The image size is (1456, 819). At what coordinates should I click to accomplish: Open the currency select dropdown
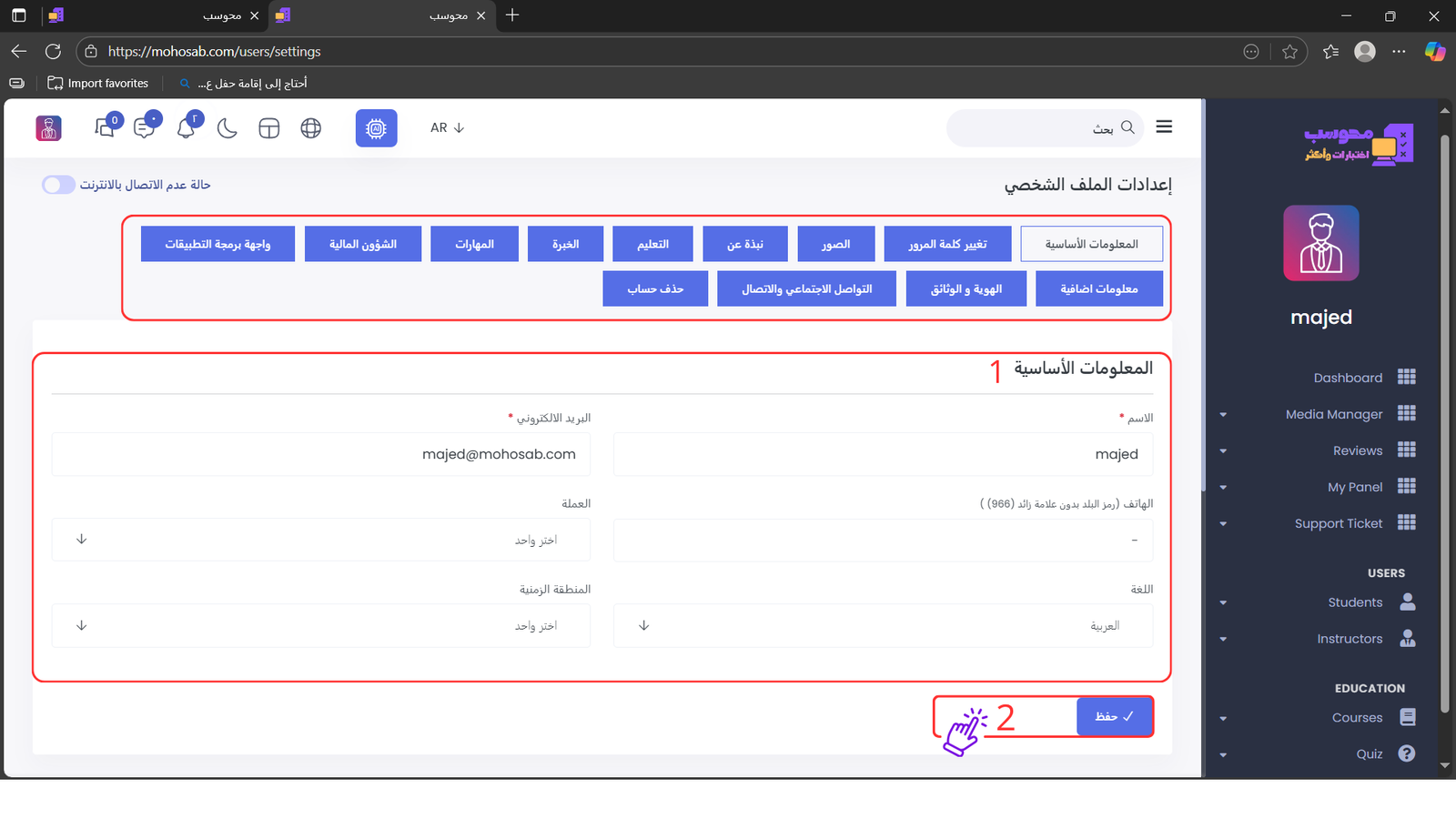320,540
